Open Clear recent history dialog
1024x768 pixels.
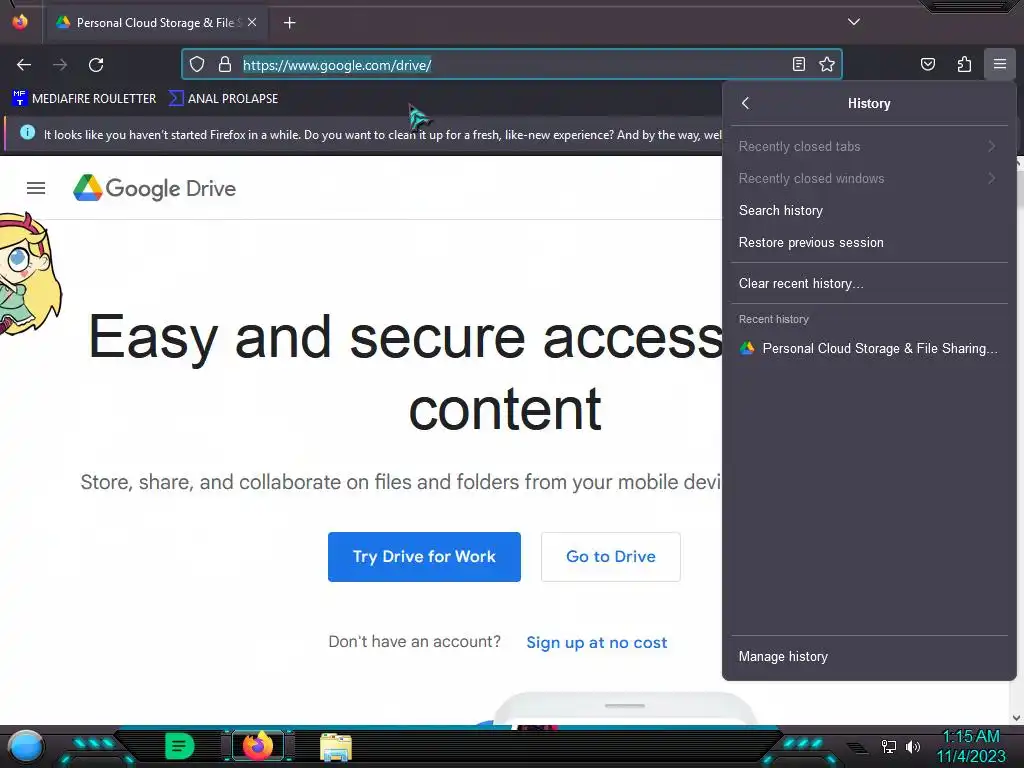click(x=869, y=283)
